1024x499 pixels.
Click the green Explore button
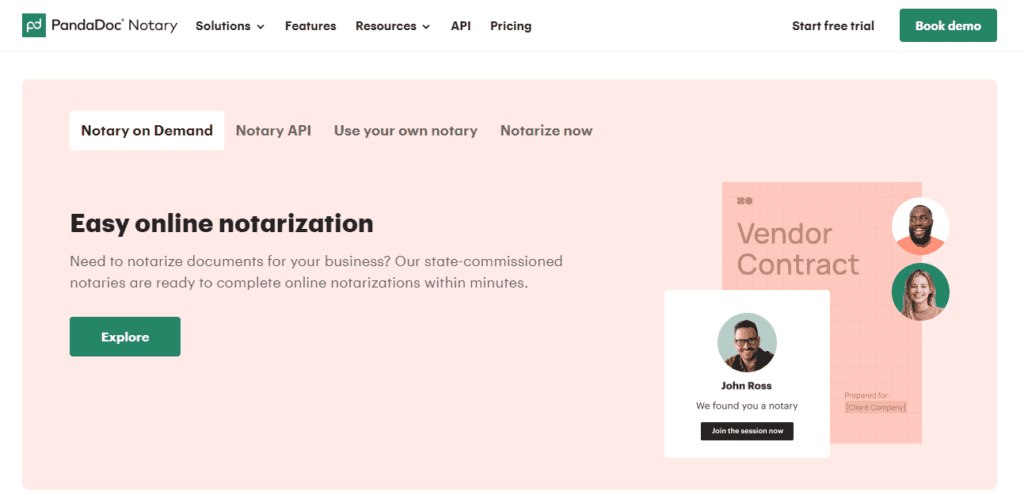click(x=125, y=337)
